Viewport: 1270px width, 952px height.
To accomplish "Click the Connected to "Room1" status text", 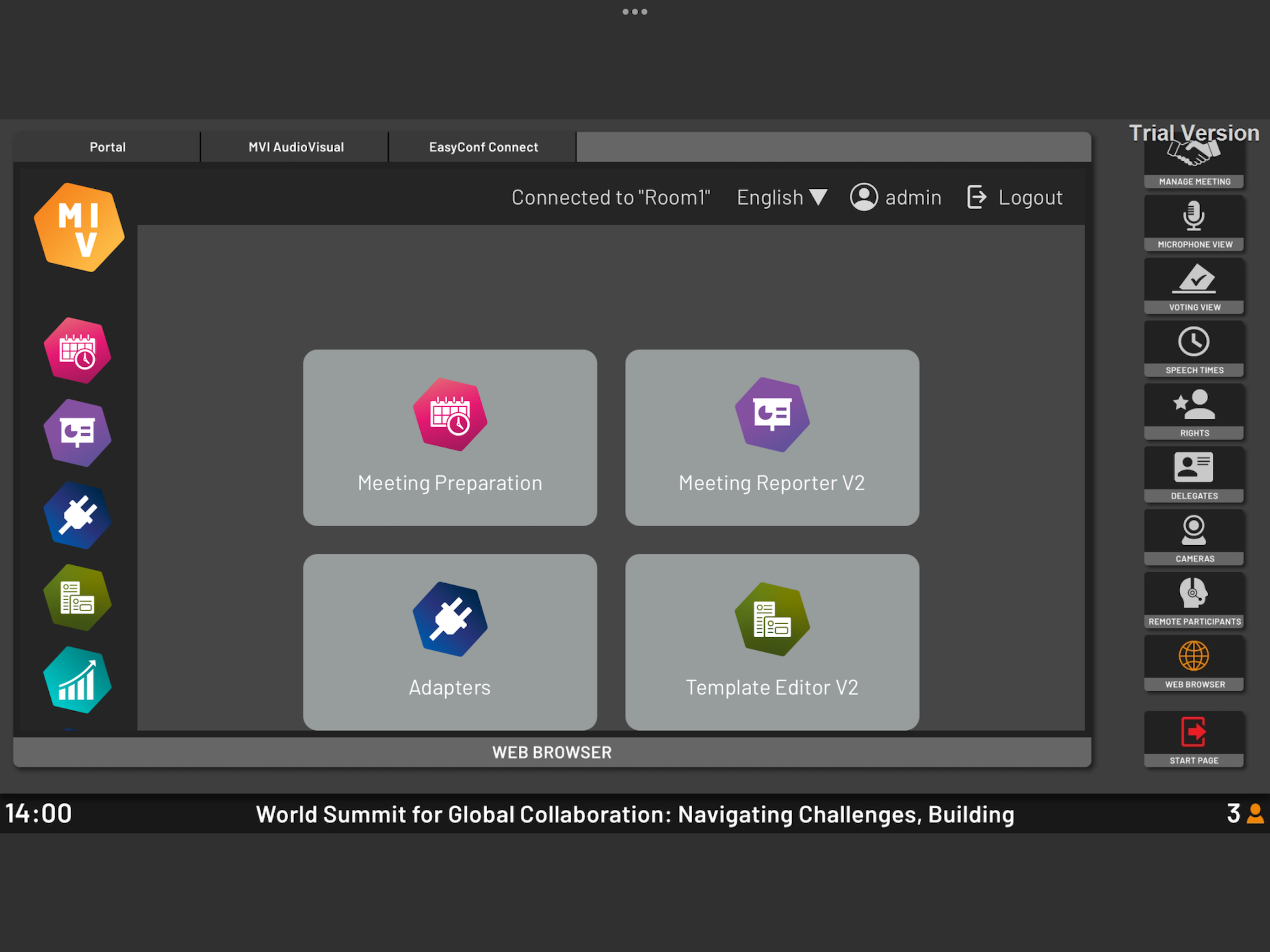I will pyautogui.click(x=611, y=198).
